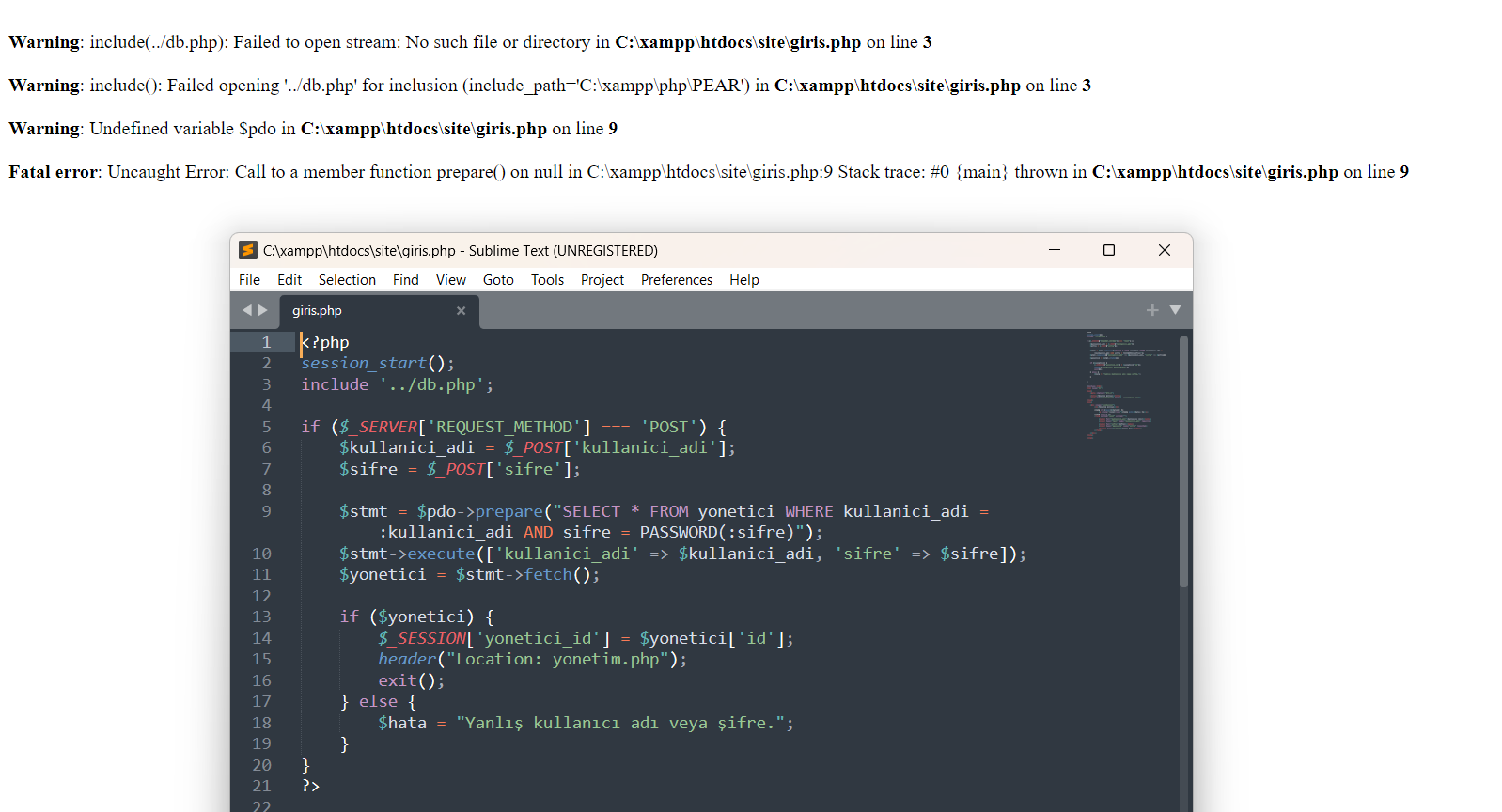The height and width of the screenshot is (812, 1502).
Task: Maximize the Sublime Text window
Action: [1109, 250]
